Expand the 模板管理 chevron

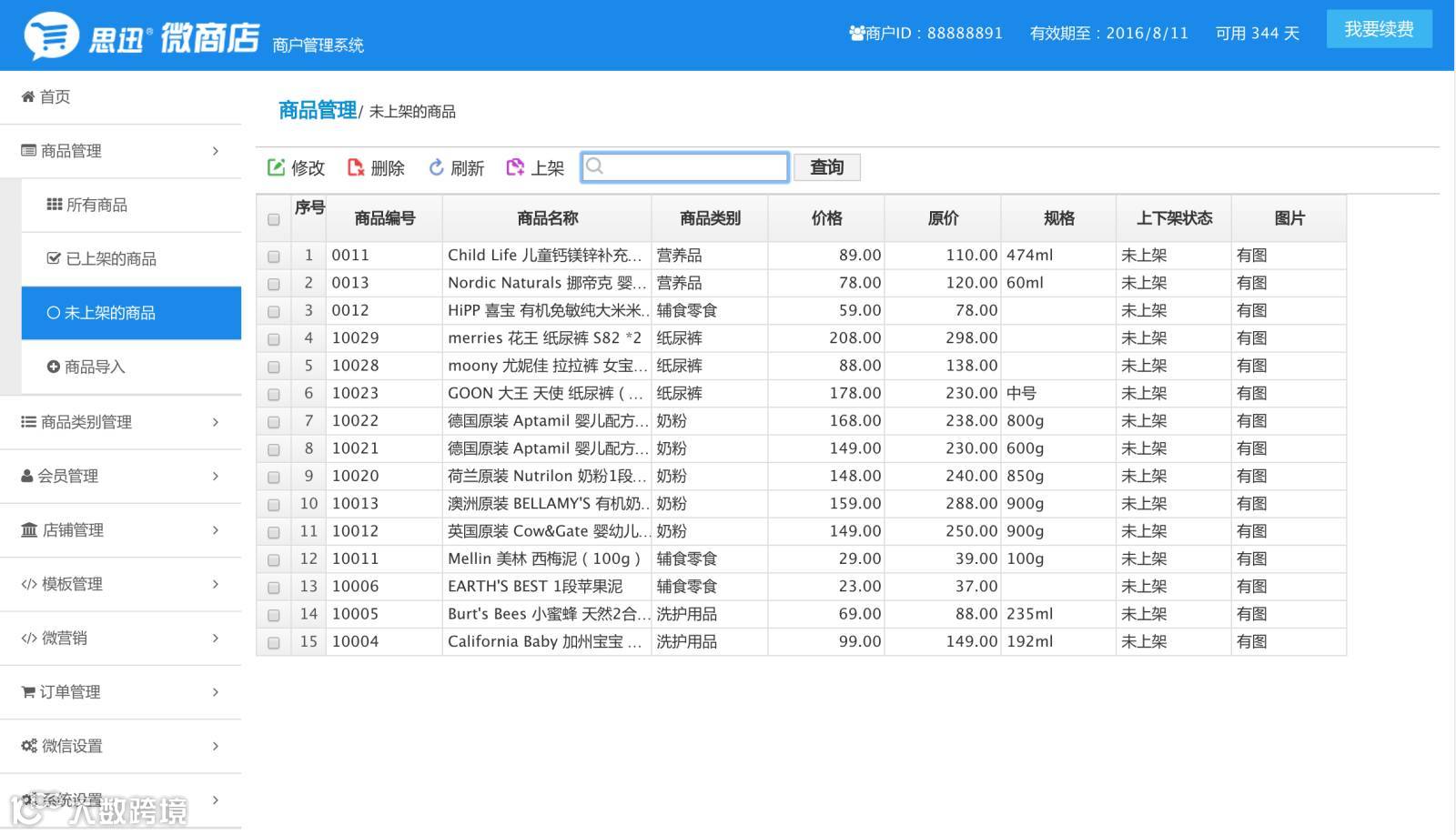216,584
